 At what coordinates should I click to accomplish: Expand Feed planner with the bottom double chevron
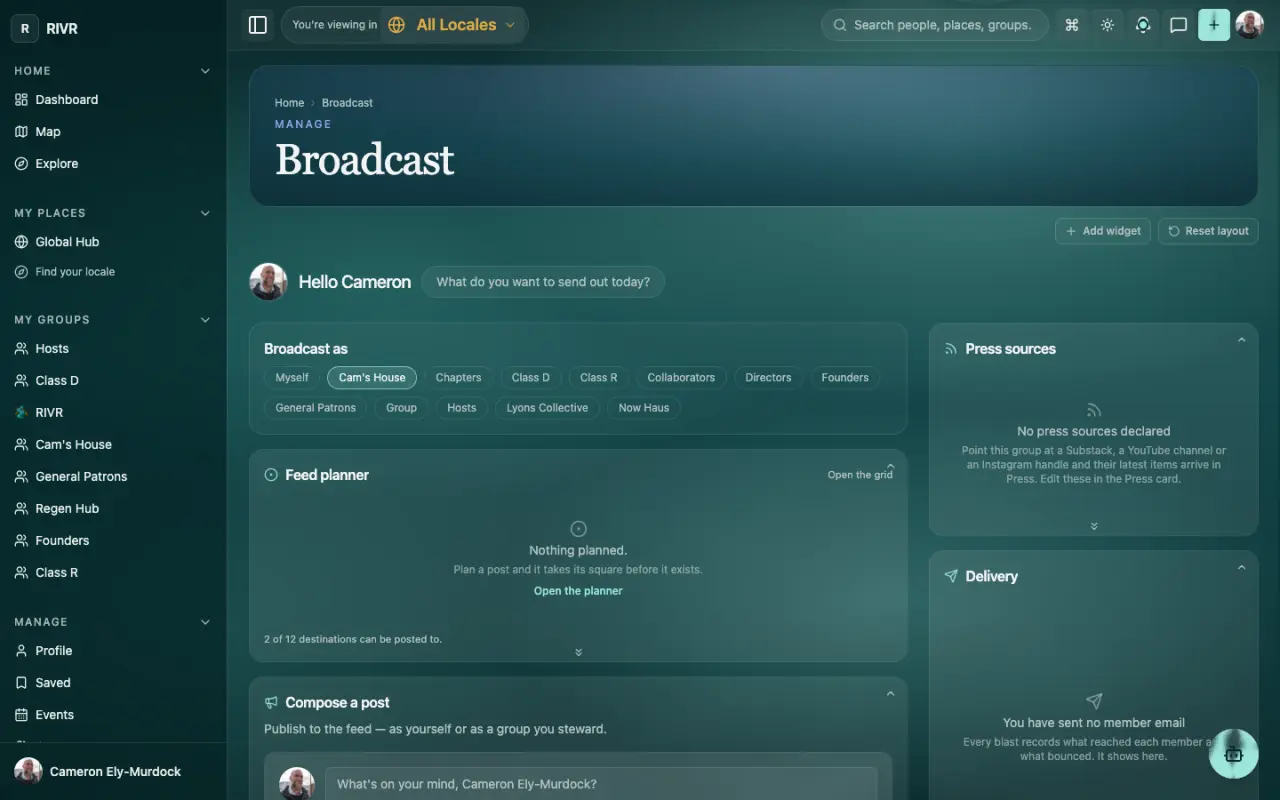point(578,652)
